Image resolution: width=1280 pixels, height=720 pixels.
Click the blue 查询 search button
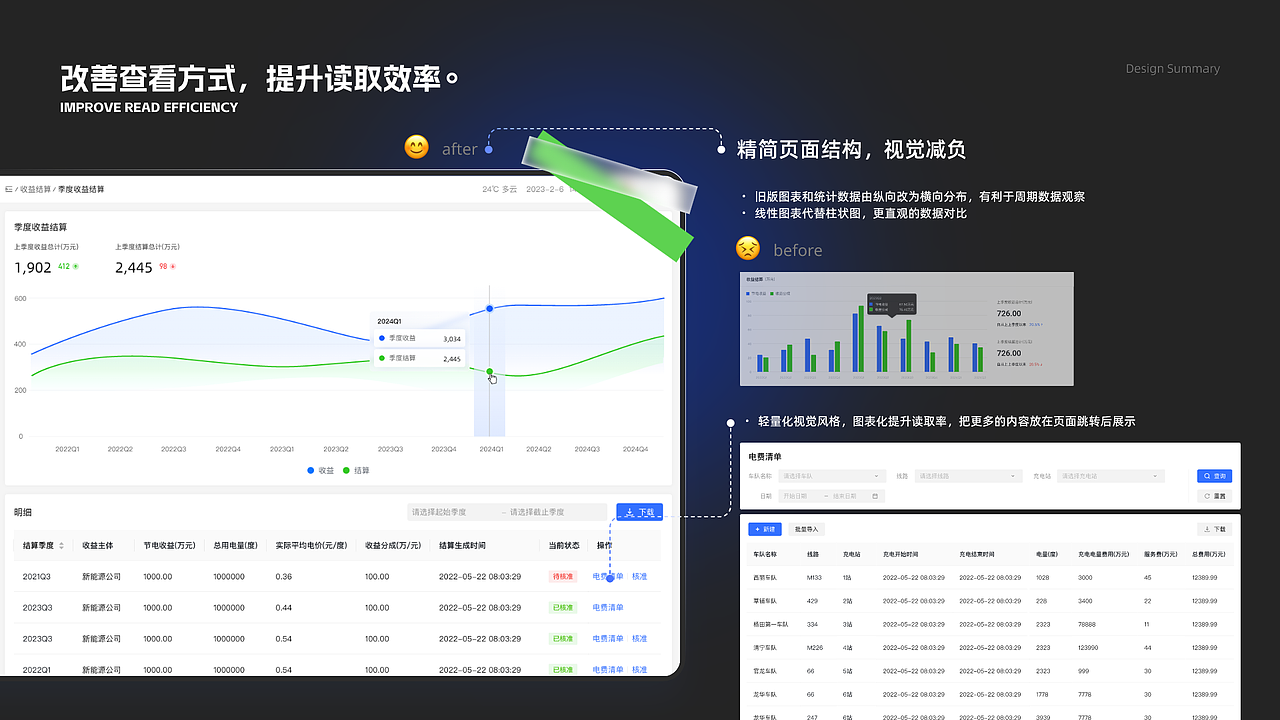(x=1214, y=476)
